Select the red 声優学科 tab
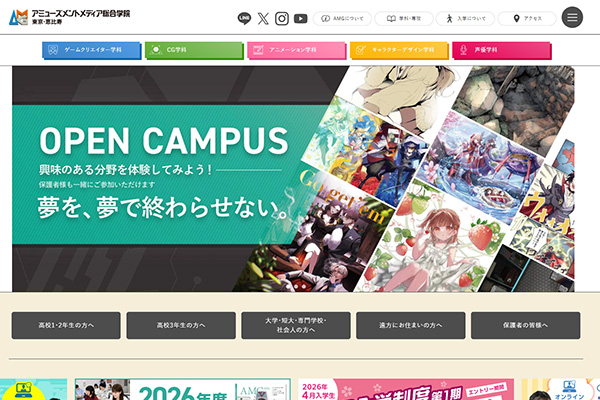The image size is (600, 400). pyautogui.click(x=502, y=51)
